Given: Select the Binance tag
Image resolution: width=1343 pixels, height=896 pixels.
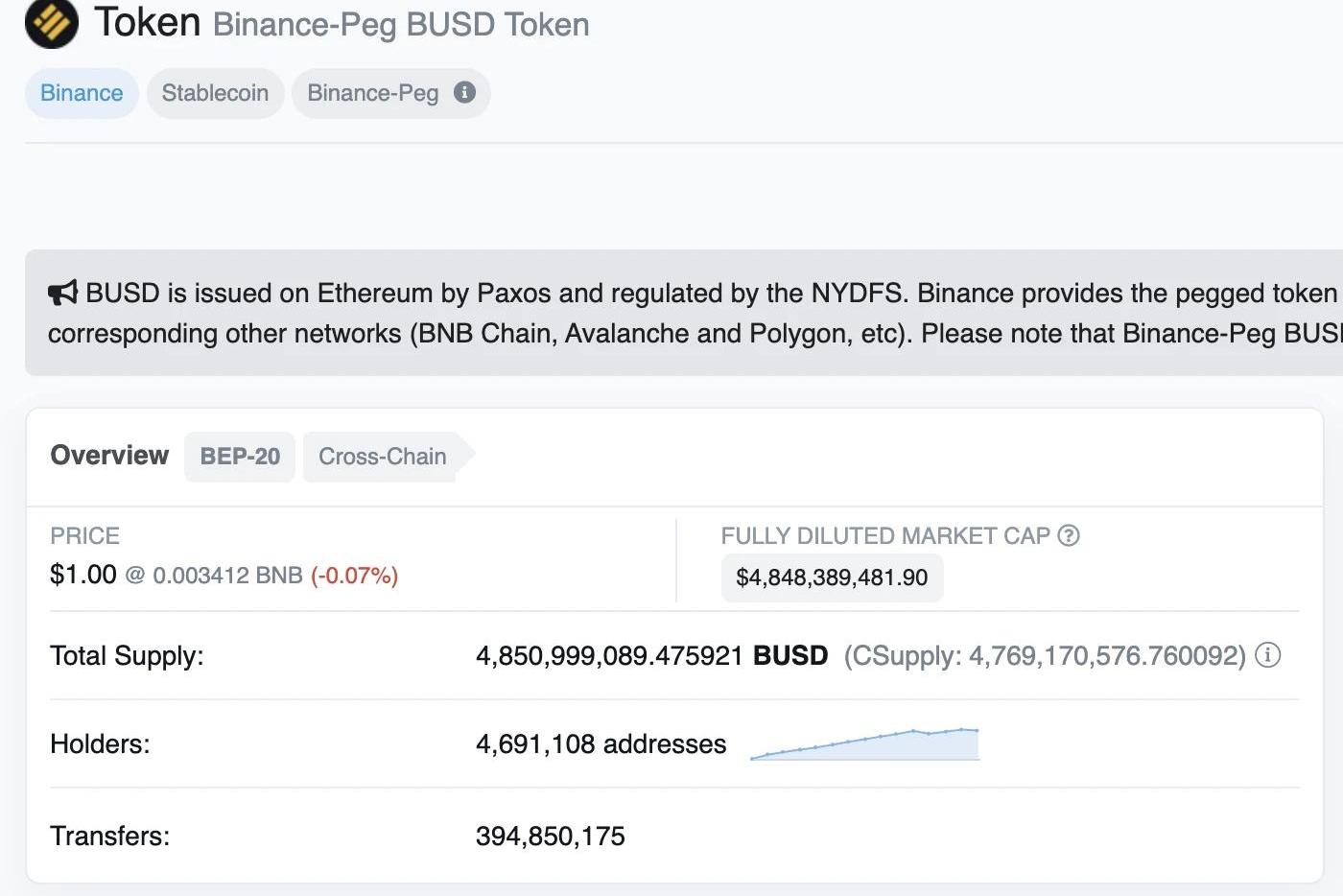Looking at the screenshot, I should tap(82, 93).
